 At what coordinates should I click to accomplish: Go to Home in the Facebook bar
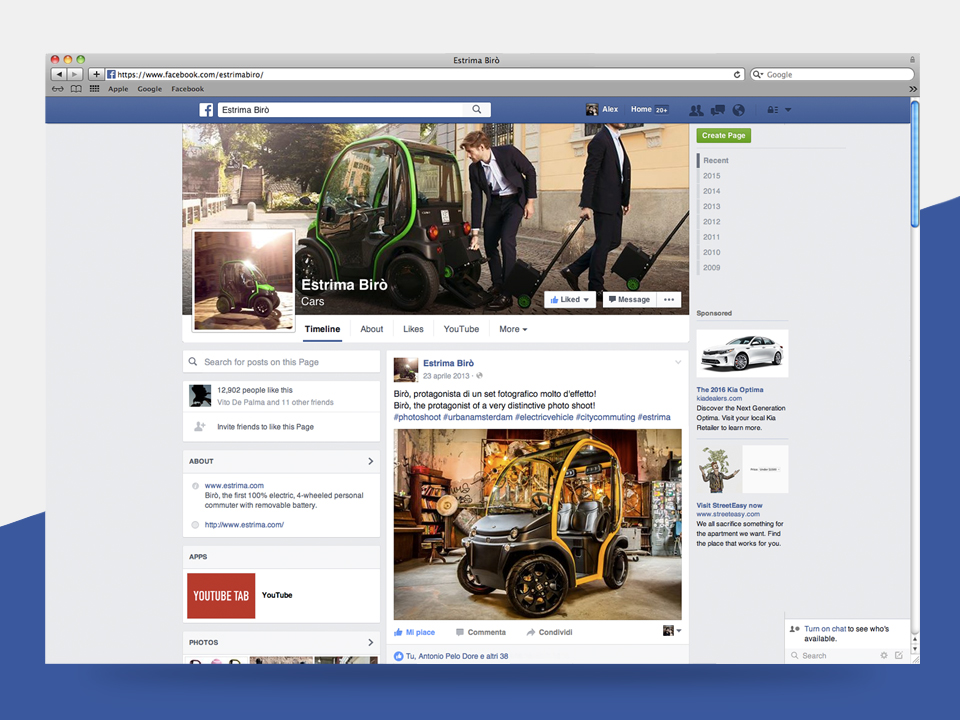tap(641, 110)
